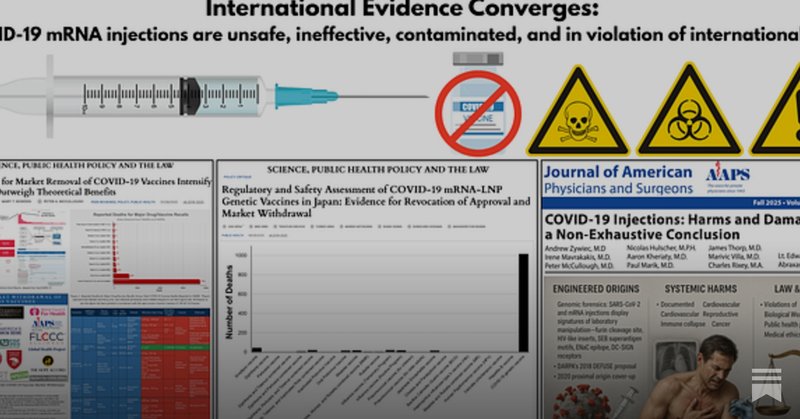Click the syringe illustration
Screen dimensions: 800x419
(214, 96)
